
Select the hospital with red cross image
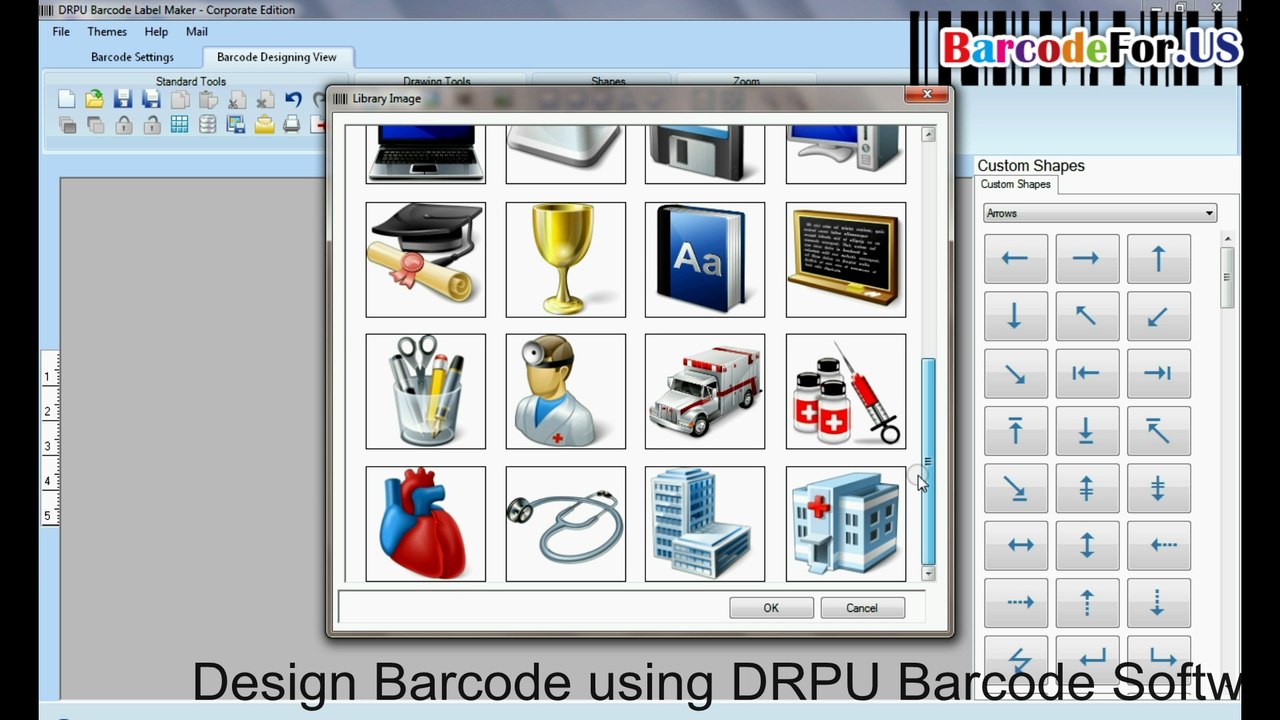click(846, 523)
